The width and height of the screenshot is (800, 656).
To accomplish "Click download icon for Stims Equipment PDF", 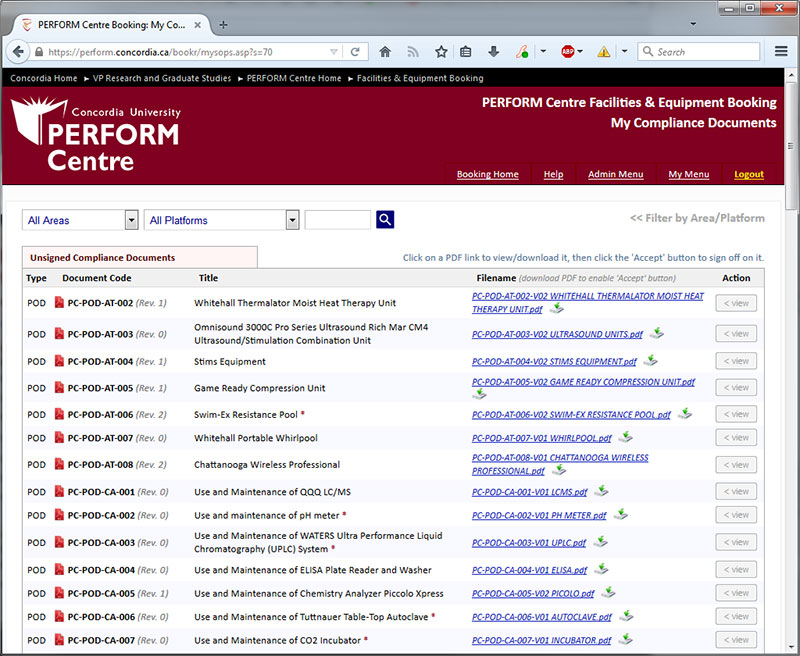I will 650,361.
